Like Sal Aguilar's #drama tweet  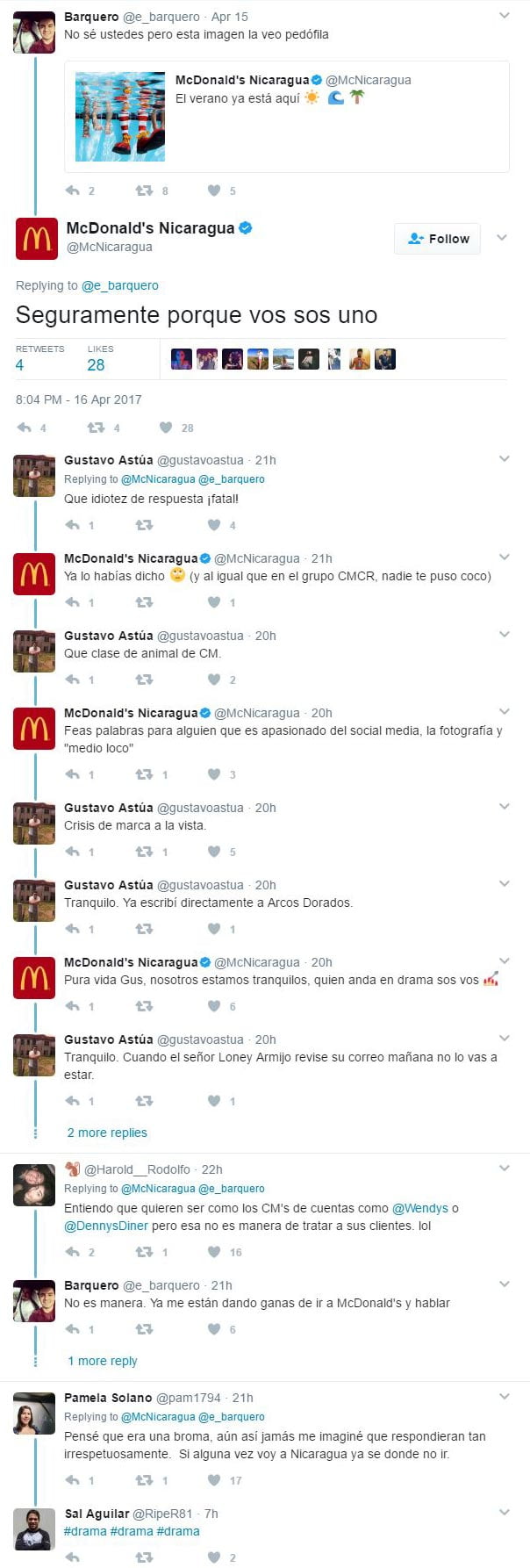pyautogui.click(x=213, y=1557)
